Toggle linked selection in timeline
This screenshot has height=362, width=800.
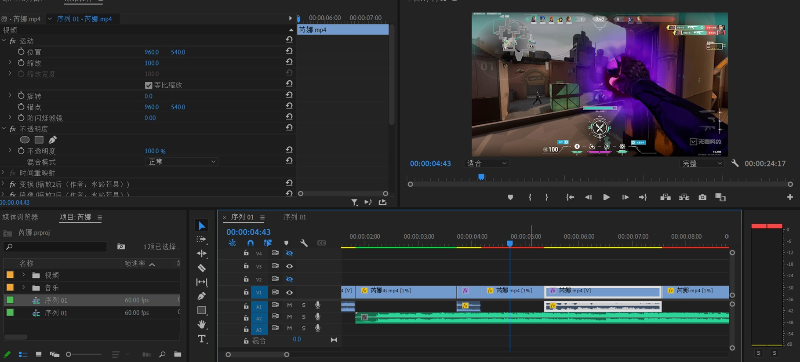tap(268, 243)
